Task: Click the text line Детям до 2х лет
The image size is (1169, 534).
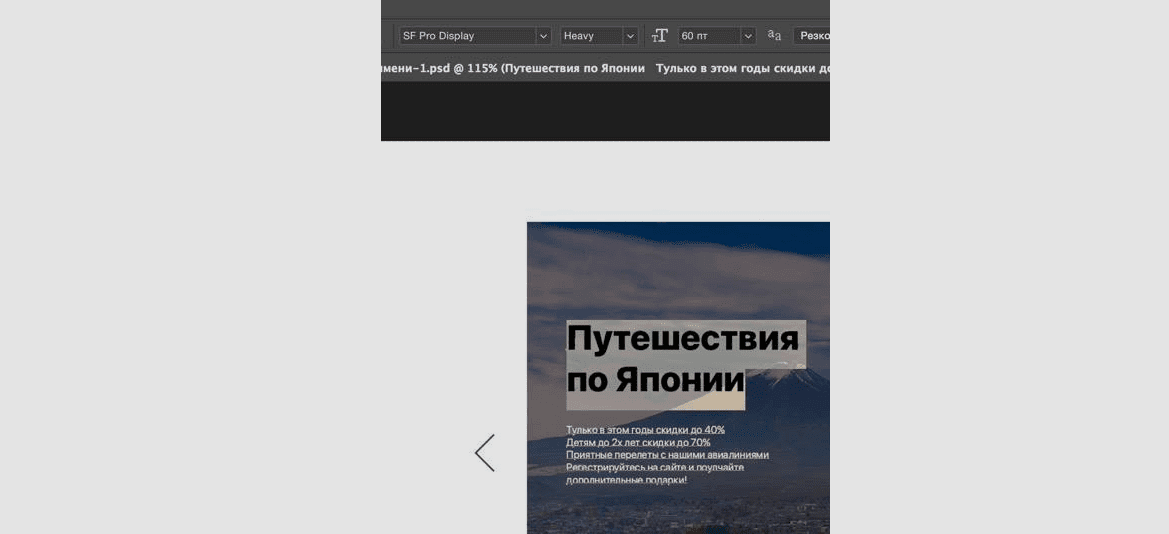Action: (x=638, y=442)
